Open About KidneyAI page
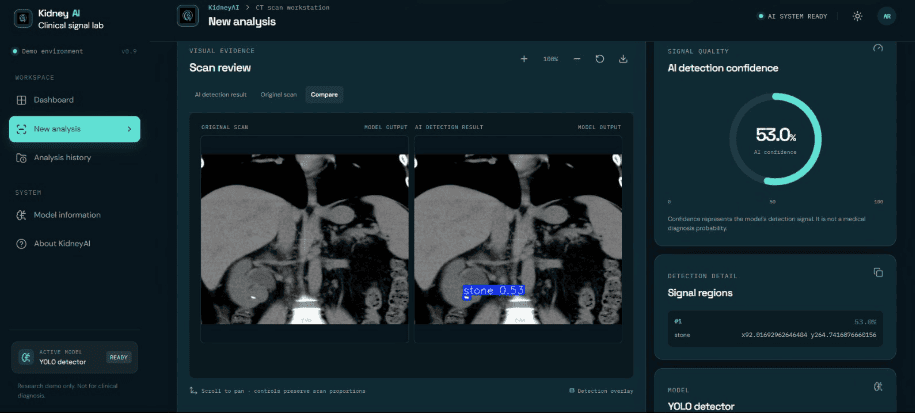This screenshot has width=915, height=413. tap(75, 244)
